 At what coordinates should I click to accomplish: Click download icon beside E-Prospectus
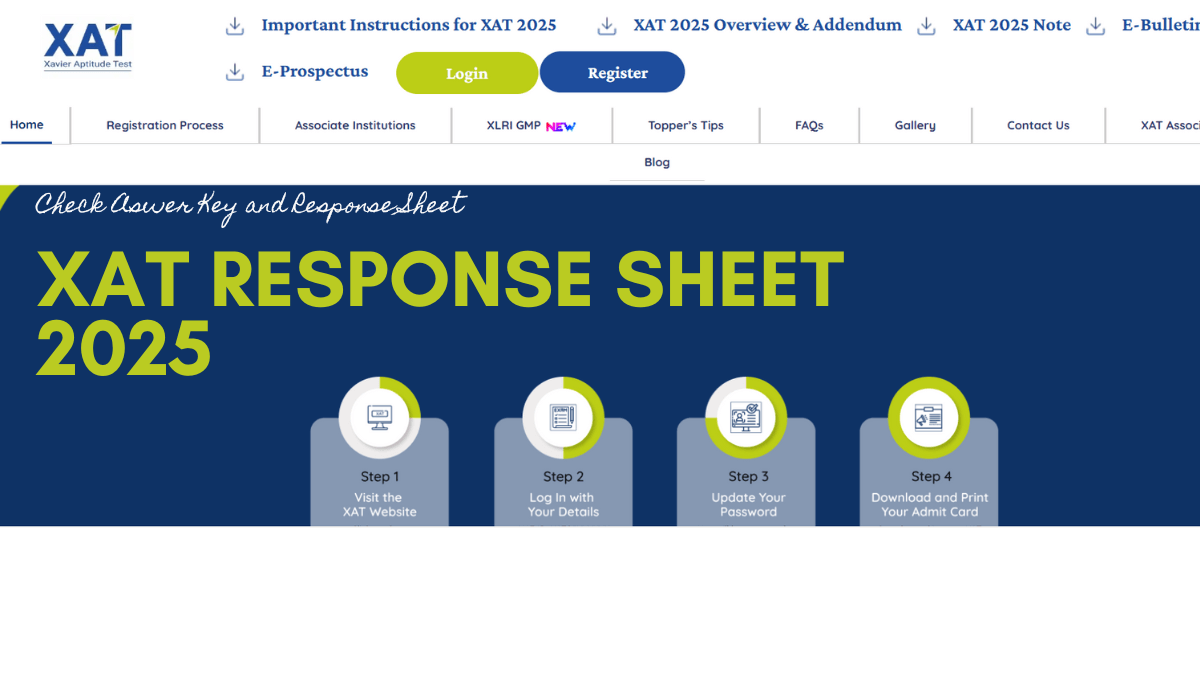(x=235, y=72)
